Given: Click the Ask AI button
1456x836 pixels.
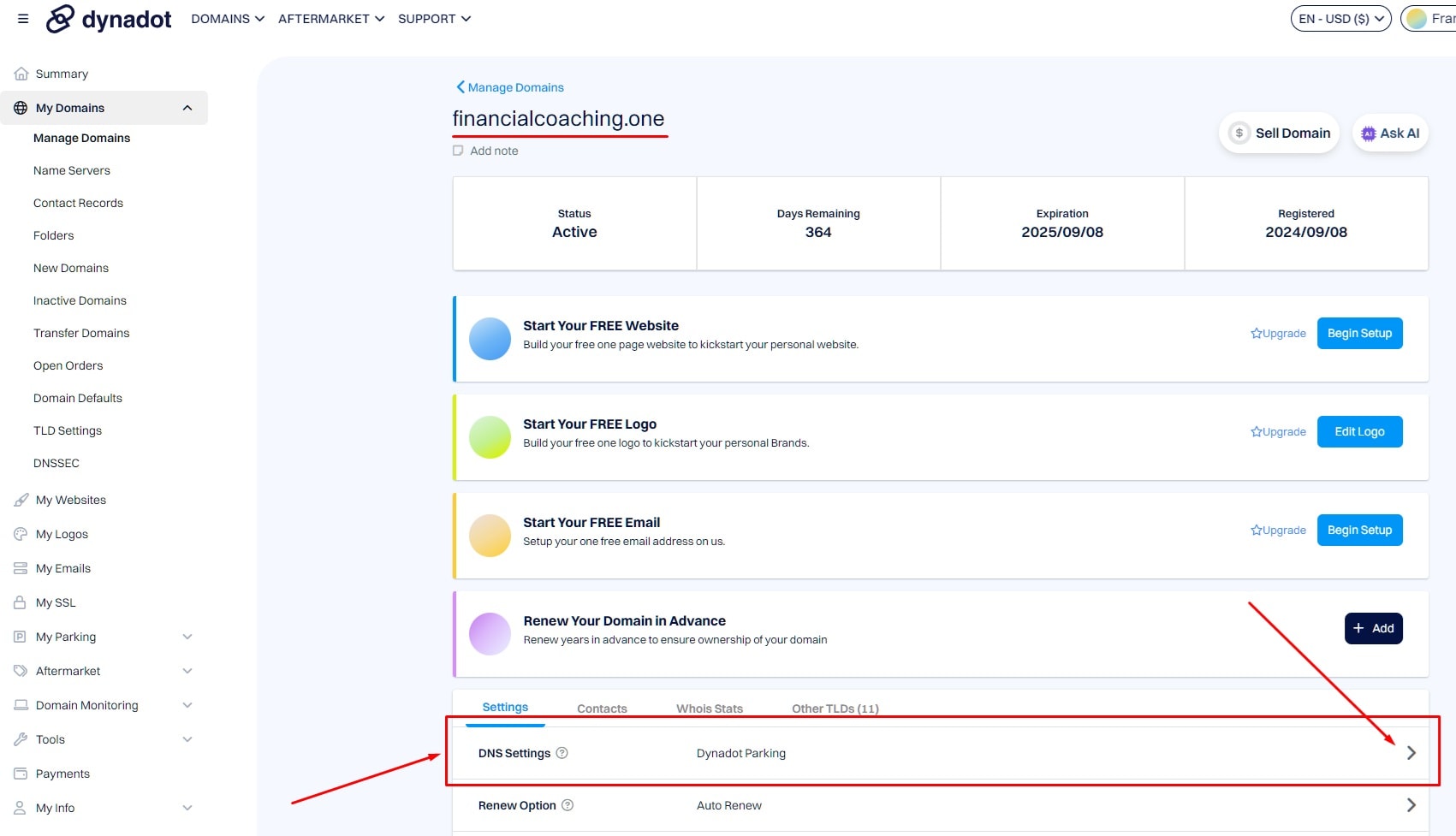Looking at the screenshot, I should (x=1390, y=133).
